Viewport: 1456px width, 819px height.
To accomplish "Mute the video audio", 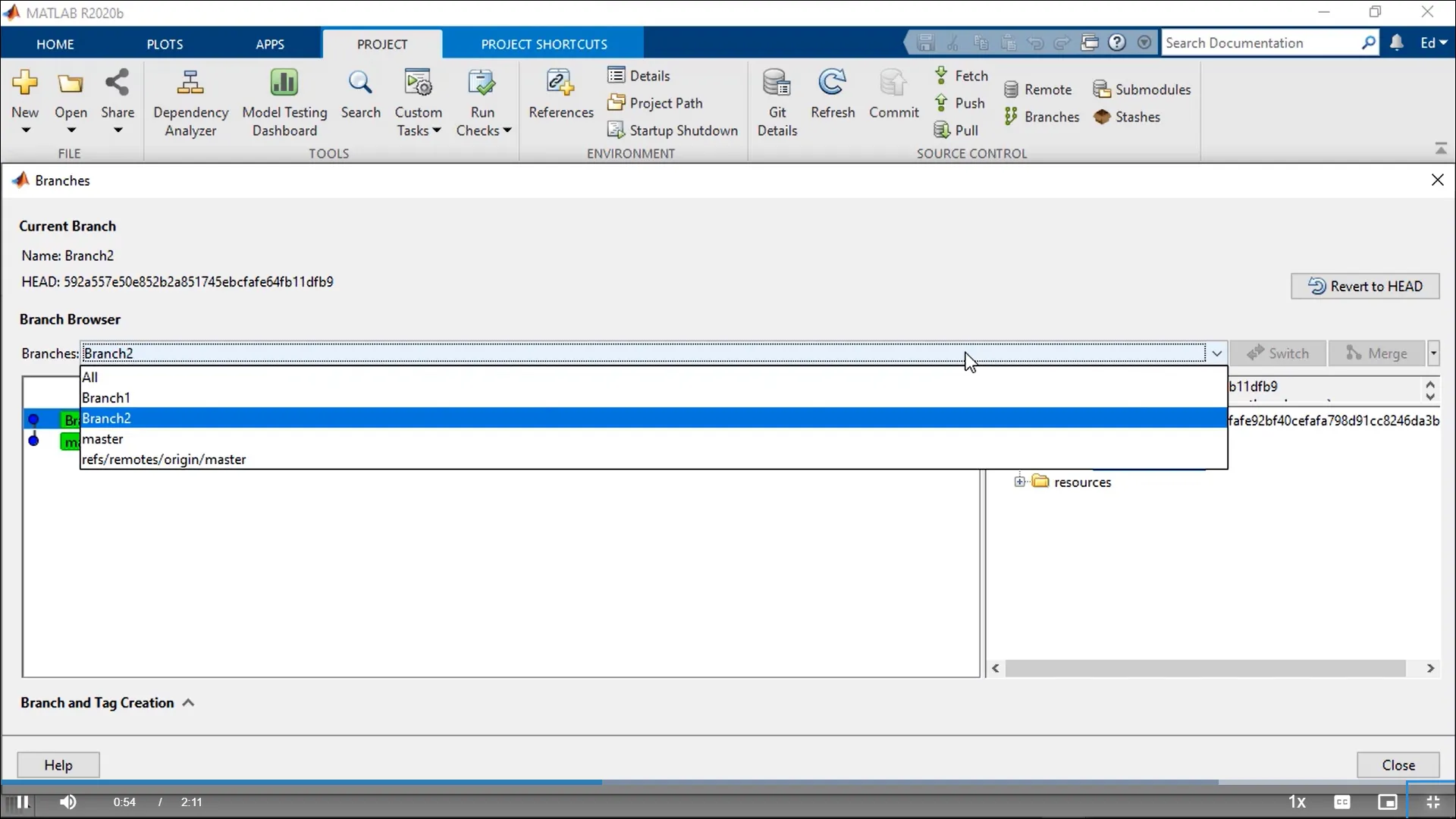I will point(68,802).
